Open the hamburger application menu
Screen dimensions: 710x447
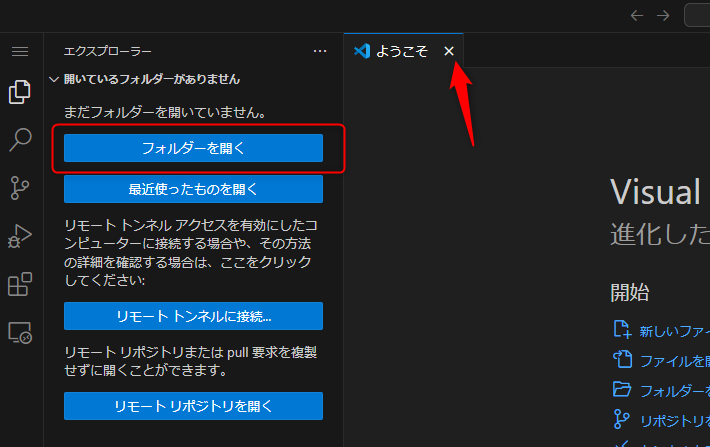(20, 51)
